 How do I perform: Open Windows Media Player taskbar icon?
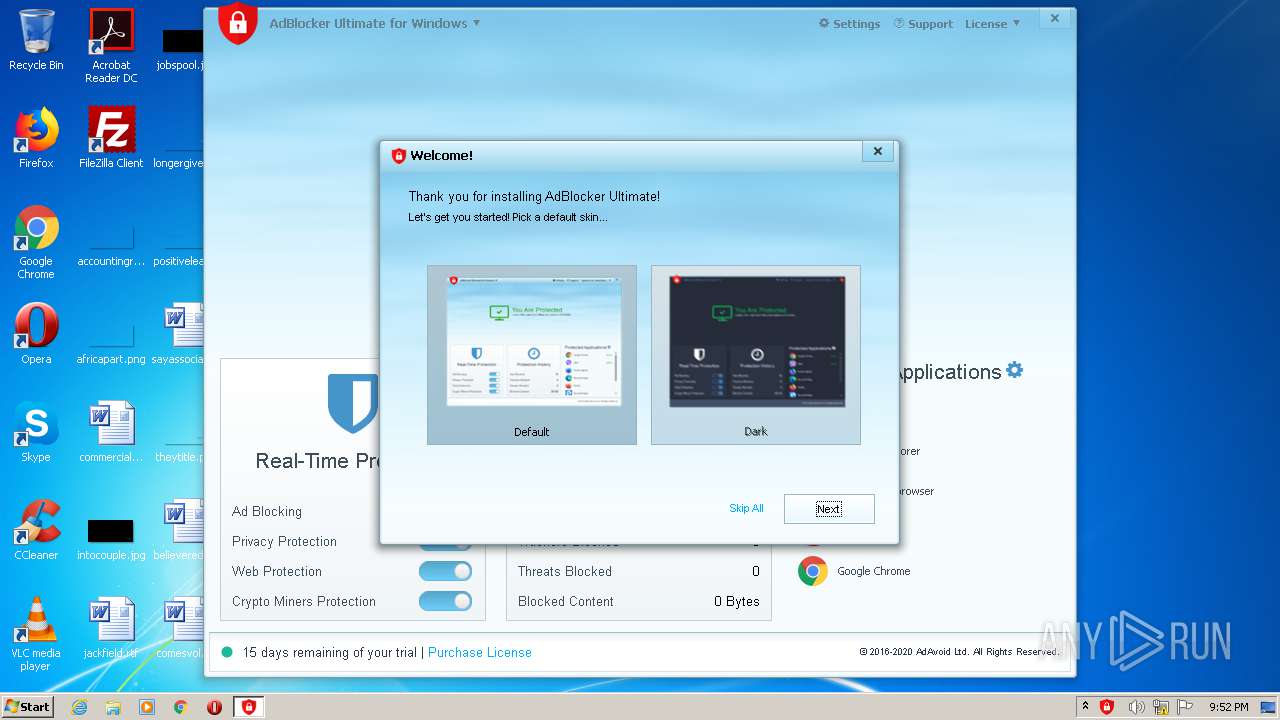pos(147,707)
